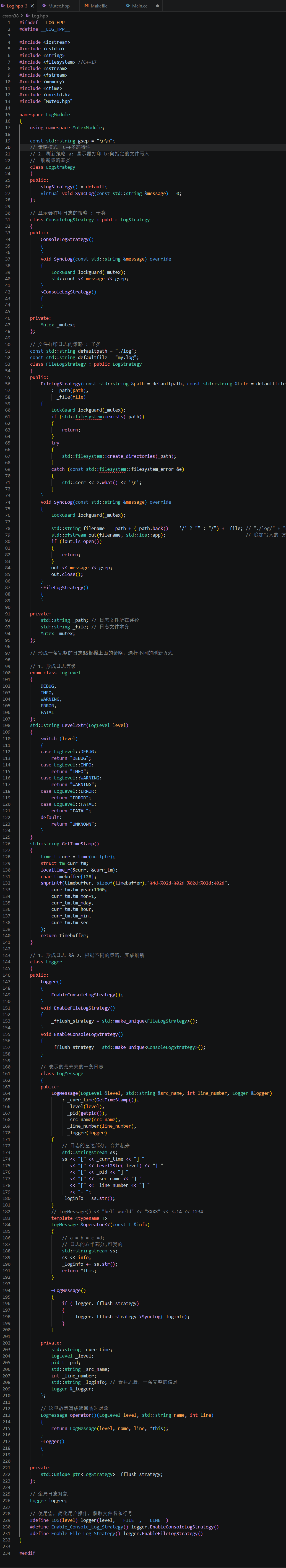This screenshot has width=286, height=1568.
Task: Click 'class LogStrategy' definition on line 23
Action: (x=53, y=167)
